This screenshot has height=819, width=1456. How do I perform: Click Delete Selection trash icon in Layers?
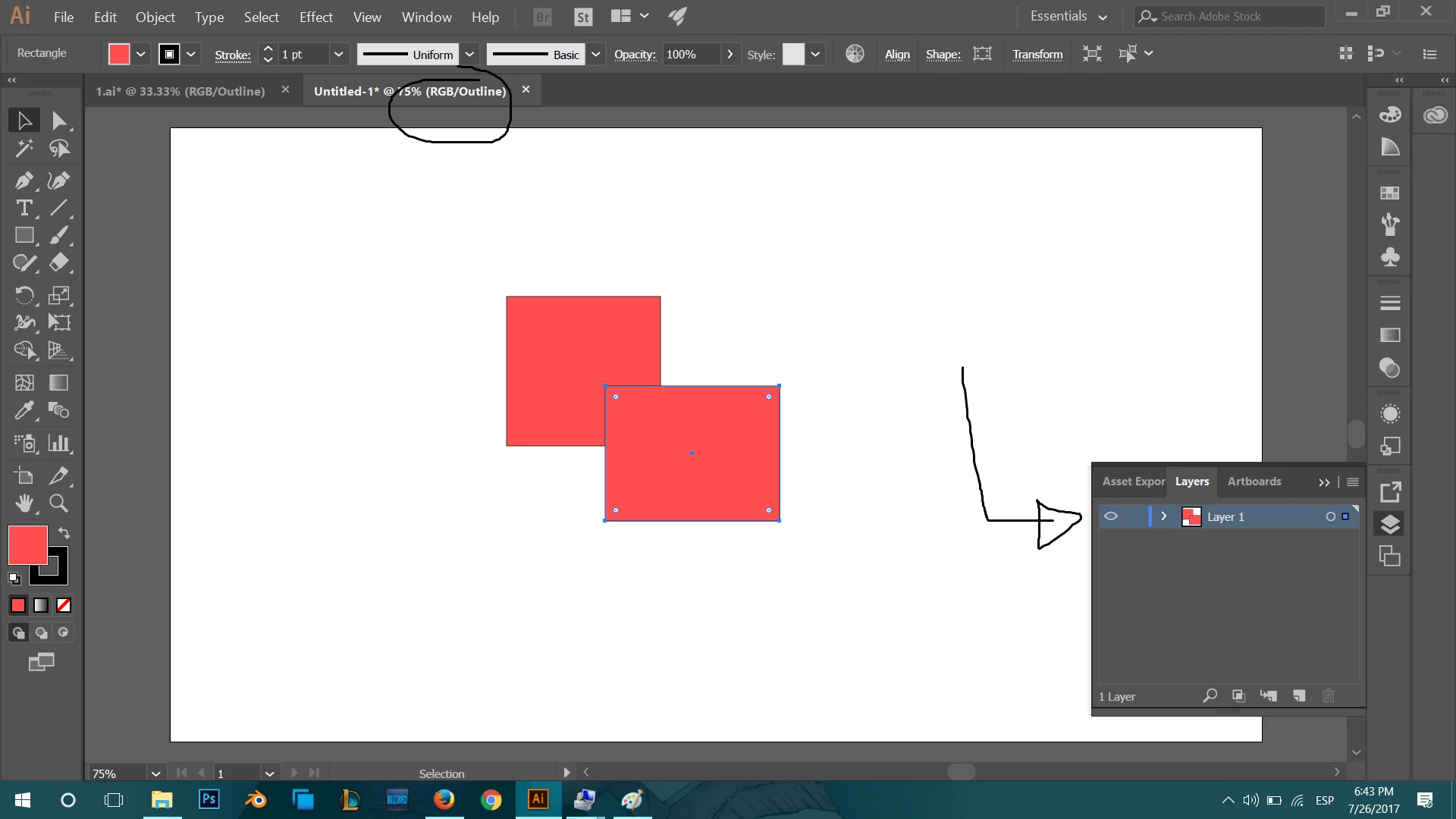1328,695
